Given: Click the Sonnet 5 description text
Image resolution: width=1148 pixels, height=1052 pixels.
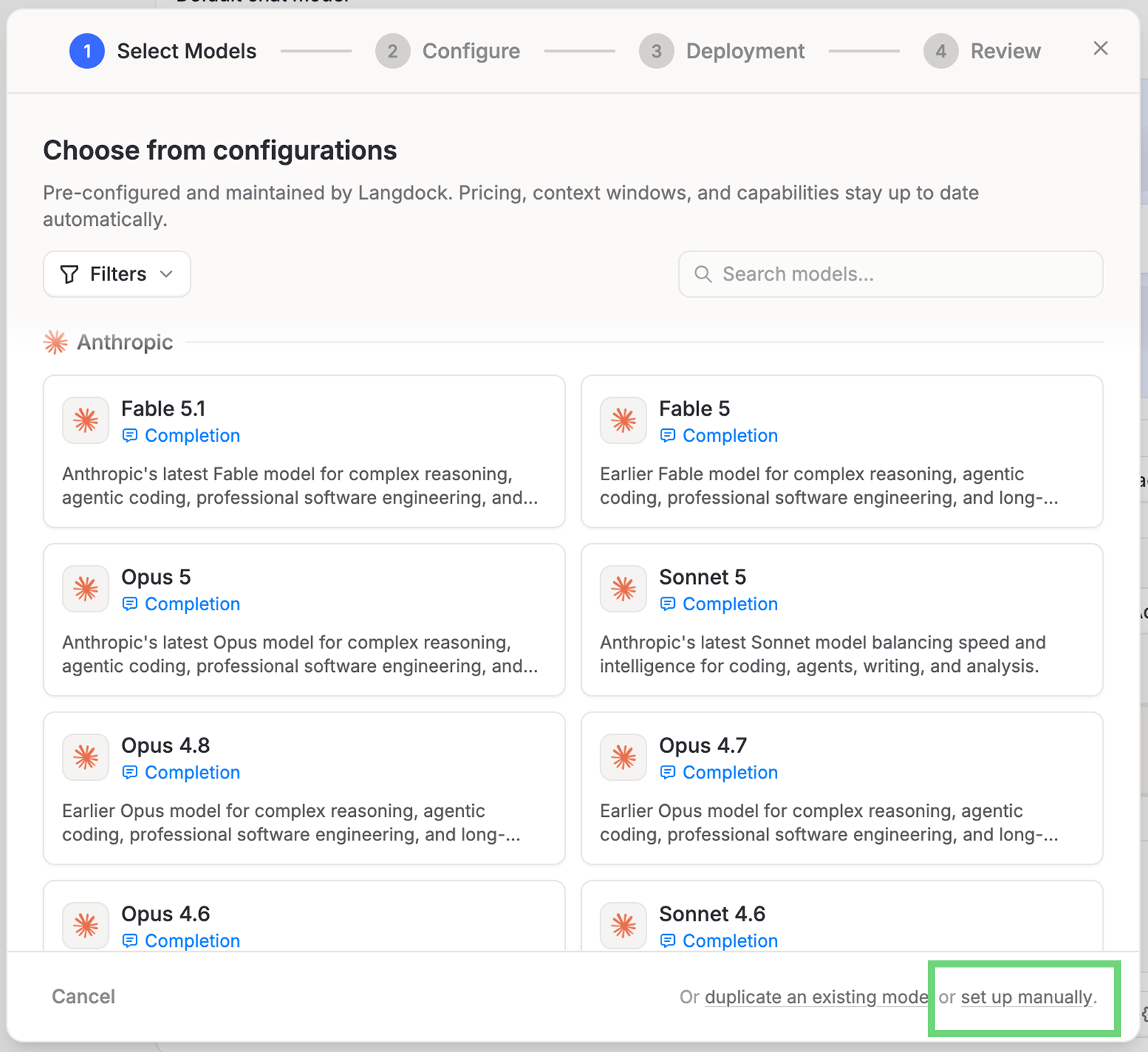Looking at the screenshot, I should (x=823, y=654).
